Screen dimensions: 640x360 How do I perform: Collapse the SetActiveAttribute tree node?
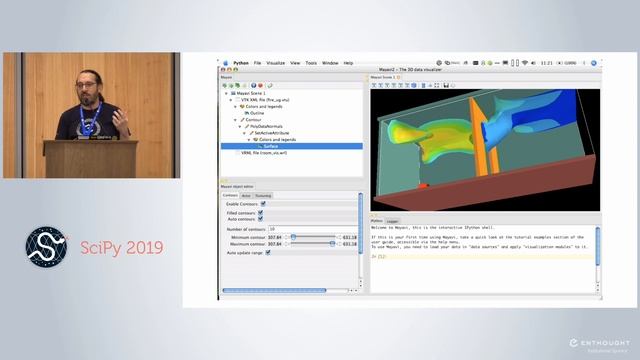coord(244,133)
